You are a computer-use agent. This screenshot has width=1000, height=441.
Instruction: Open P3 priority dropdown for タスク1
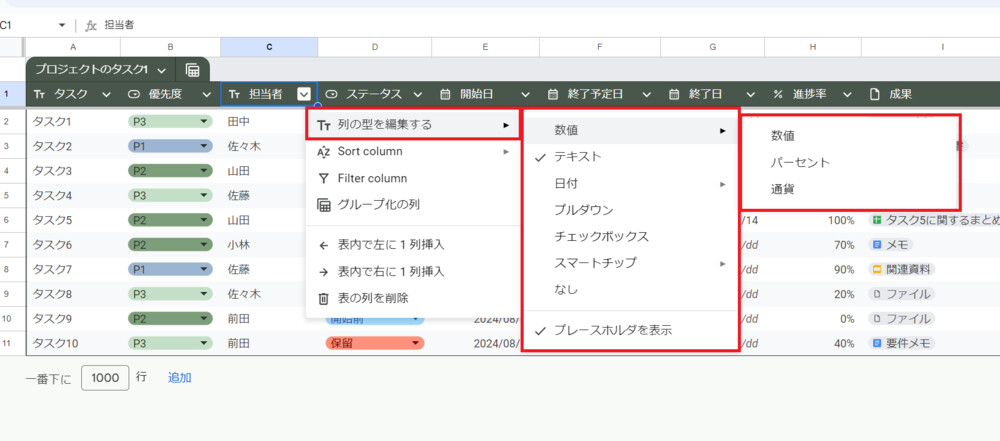pos(205,121)
